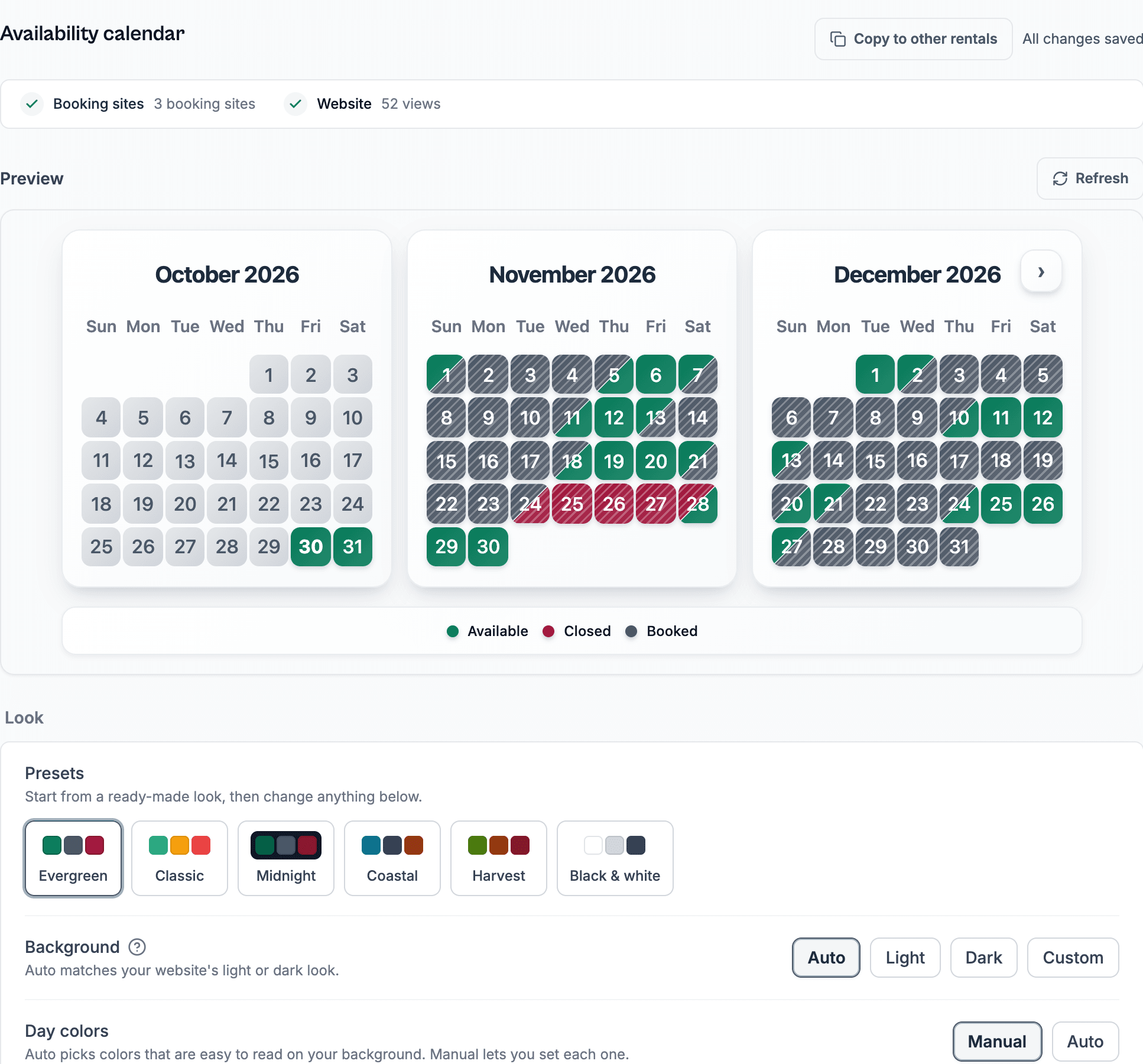Select available day November 6

point(656,375)
